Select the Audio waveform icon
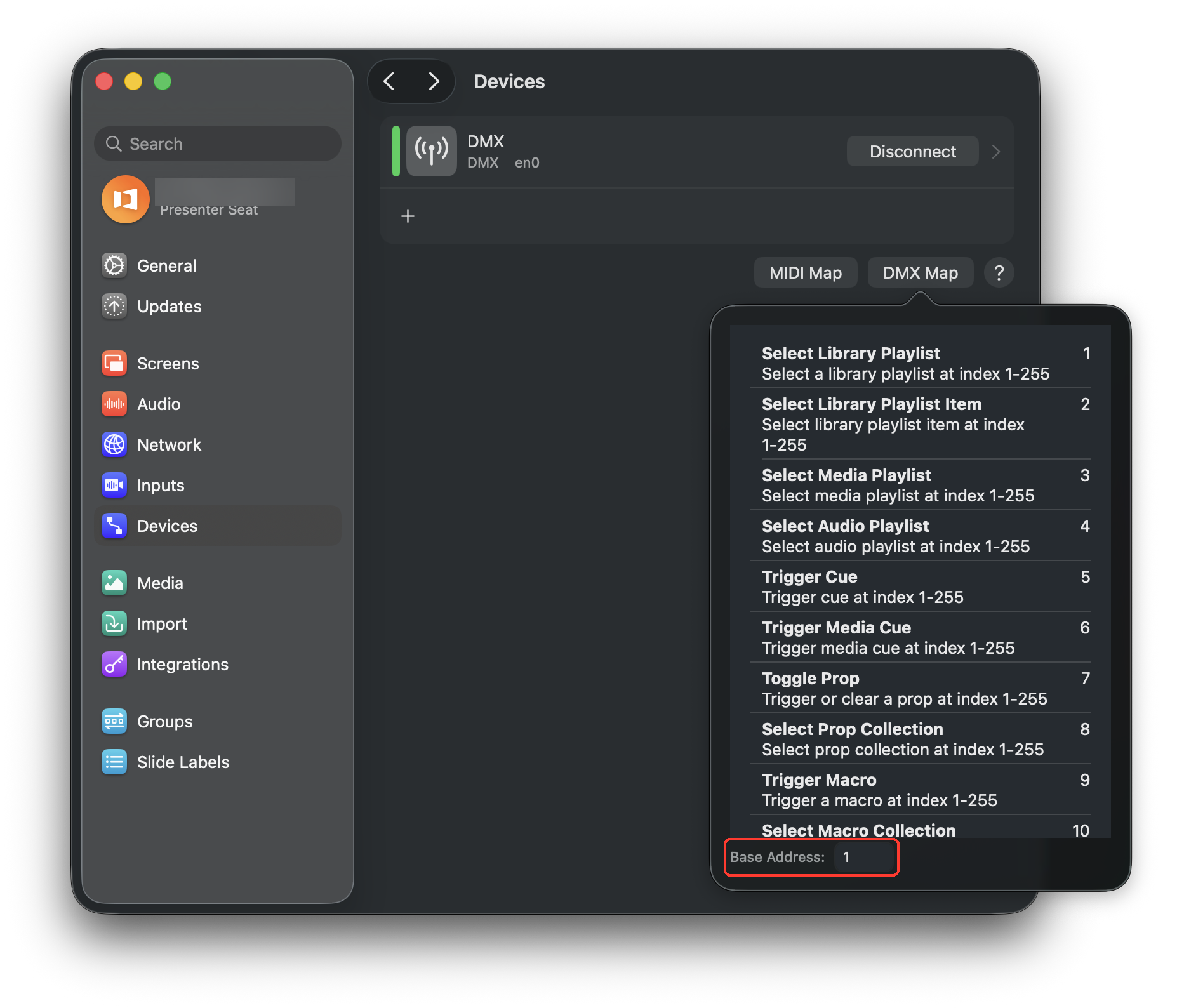Viewport: 1177px width, 1008px height. click(x=114, y=404)
